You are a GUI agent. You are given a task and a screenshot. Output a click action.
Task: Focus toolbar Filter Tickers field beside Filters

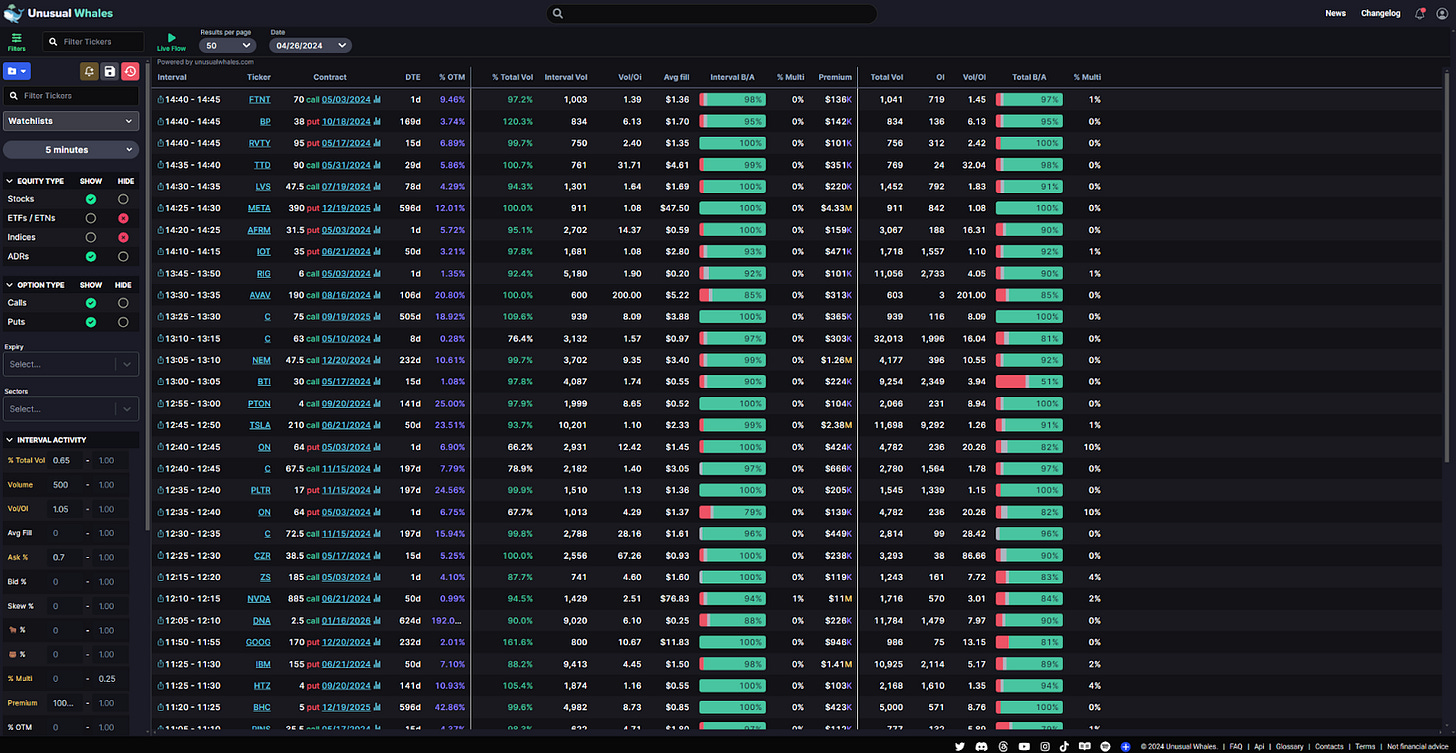click(x=93, y=42)
